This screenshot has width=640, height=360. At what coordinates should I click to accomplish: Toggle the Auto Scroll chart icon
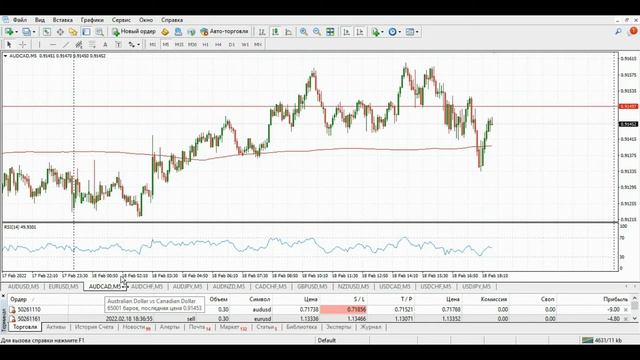point(347,32)
